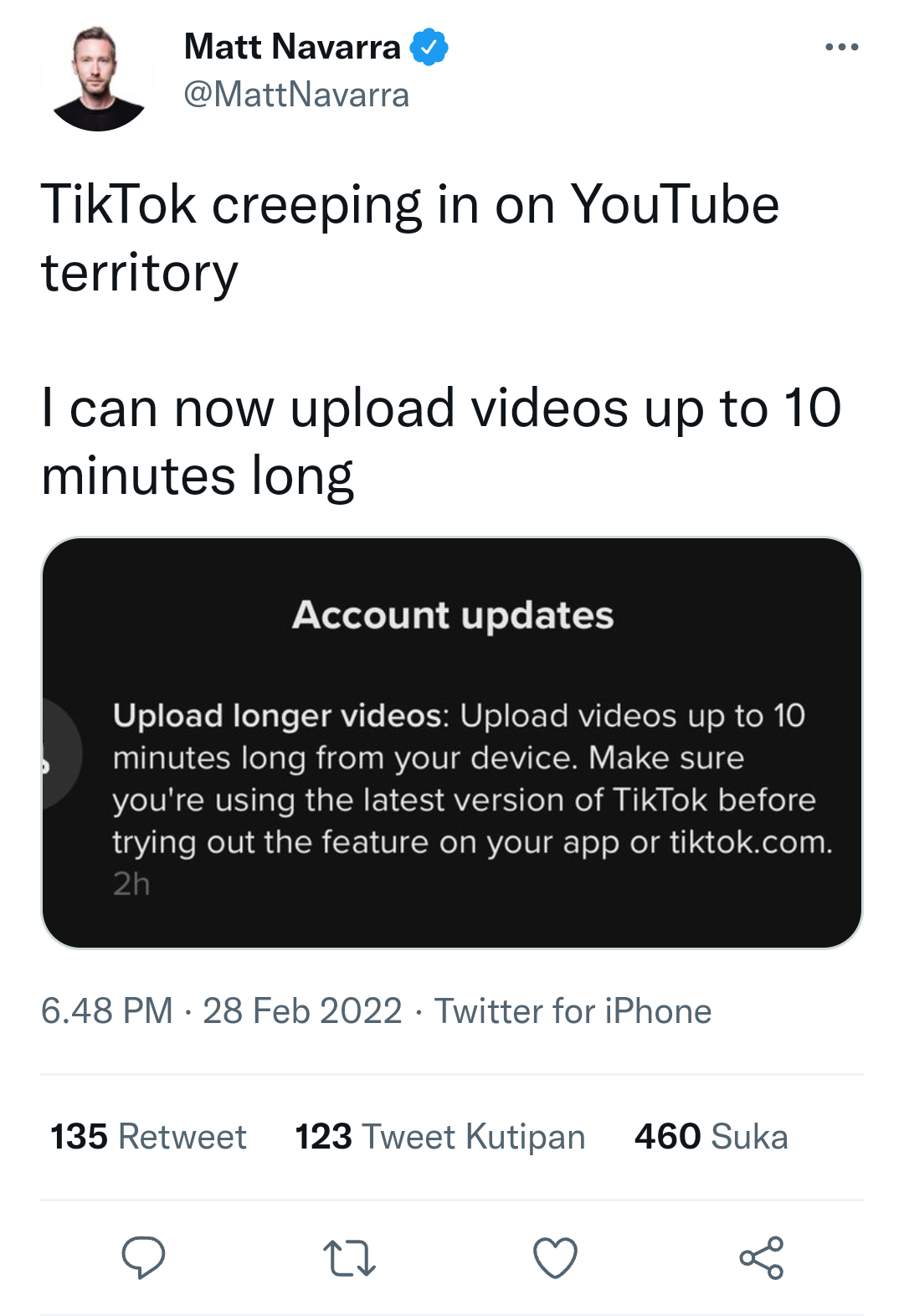
Task: Tap the text I can now upload videos
Action: [441, 442]
